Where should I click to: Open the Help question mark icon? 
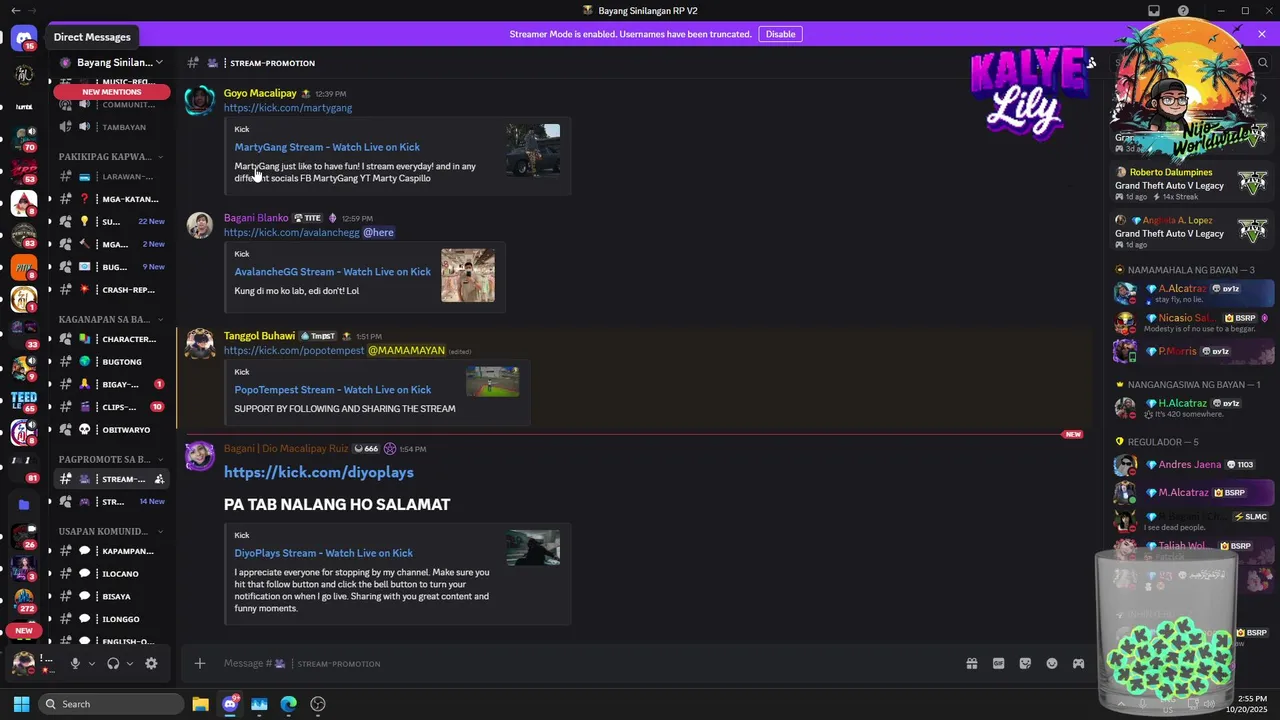[x=1184, y=11]
